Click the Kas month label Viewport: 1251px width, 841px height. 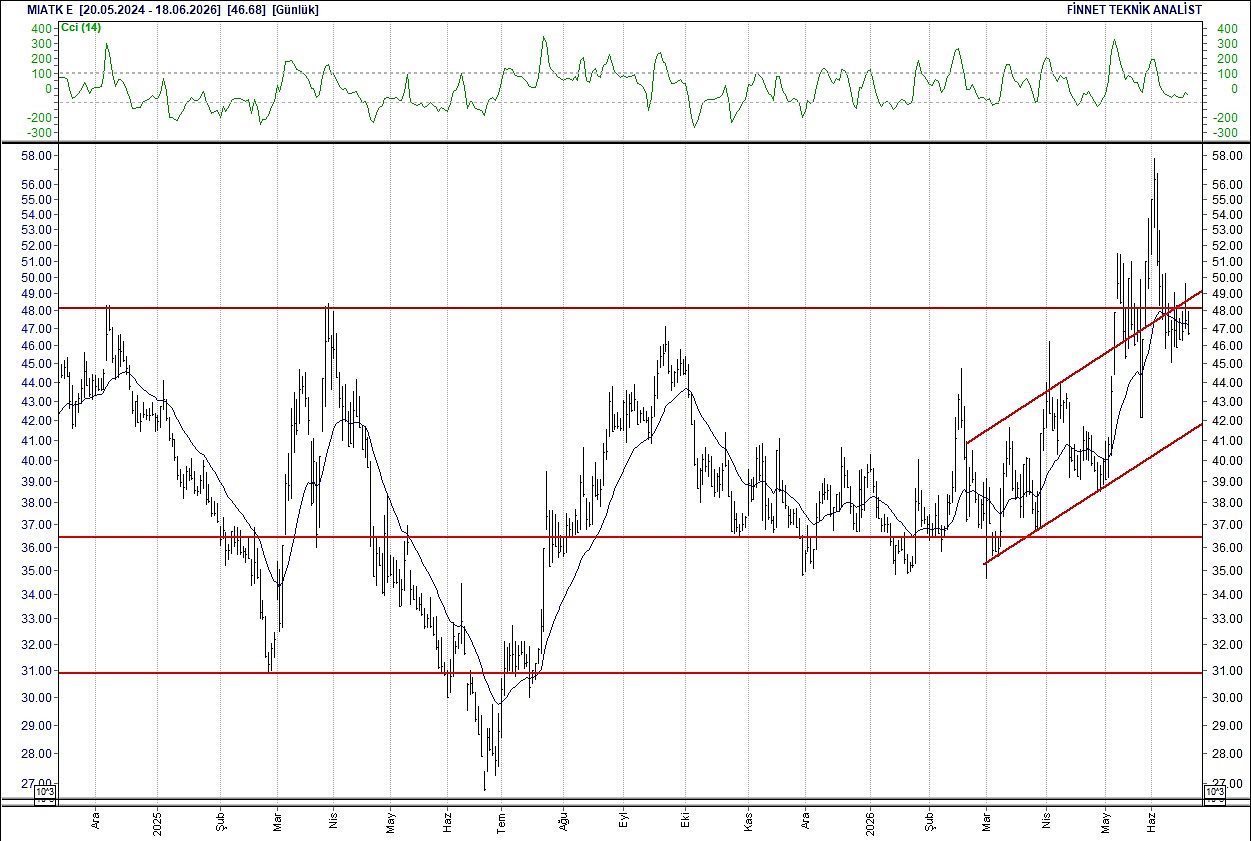click(x=746, y=820)
